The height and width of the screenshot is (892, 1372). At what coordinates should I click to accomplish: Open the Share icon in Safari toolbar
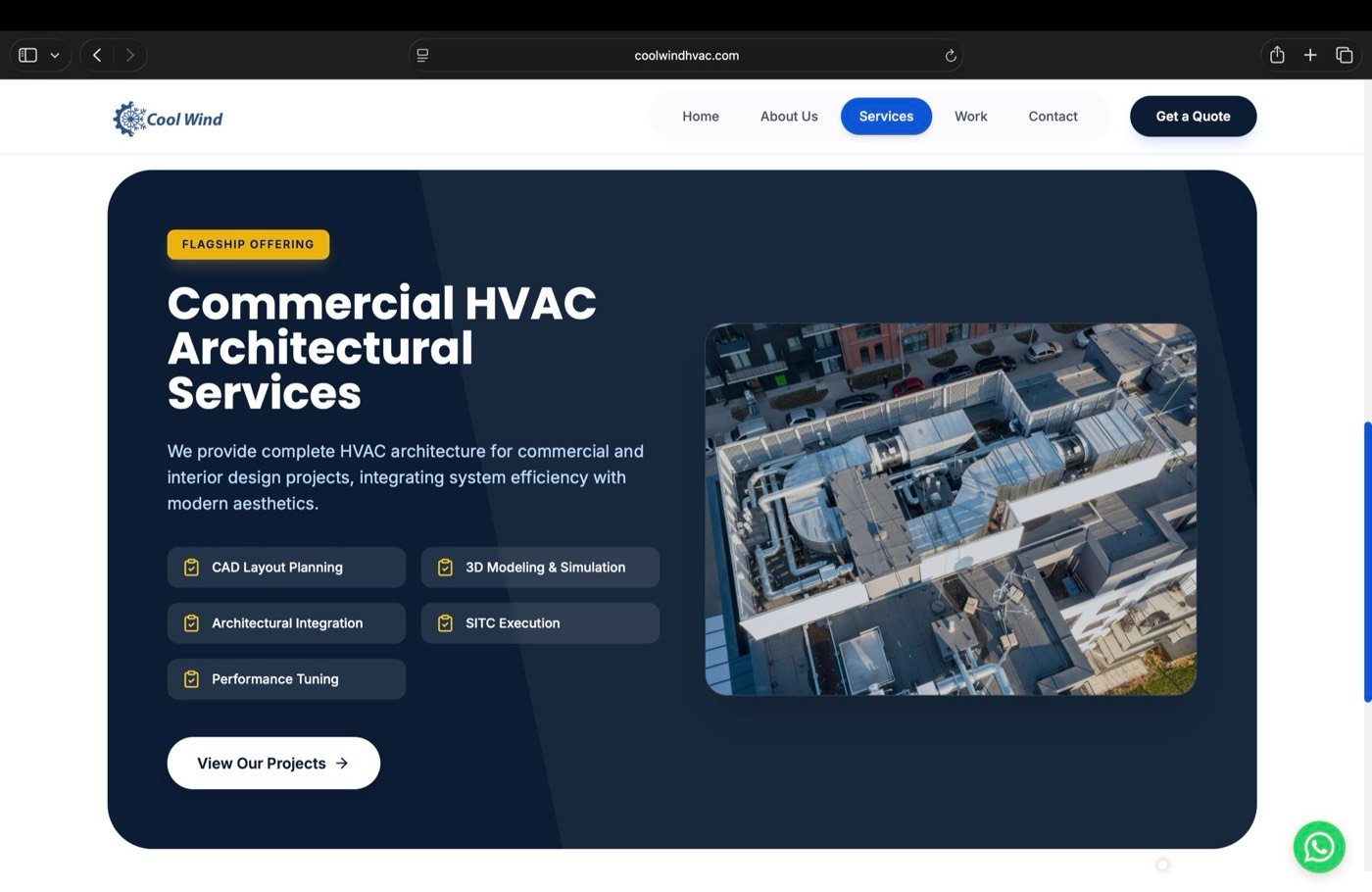[x=1277, y=55]
